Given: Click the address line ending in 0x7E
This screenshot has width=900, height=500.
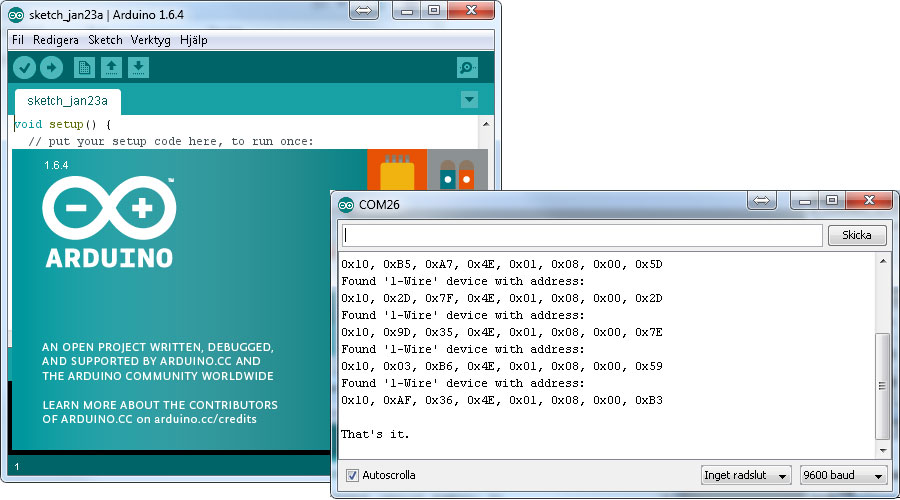Looking at the screenshot, I should (x=502, y=332).
